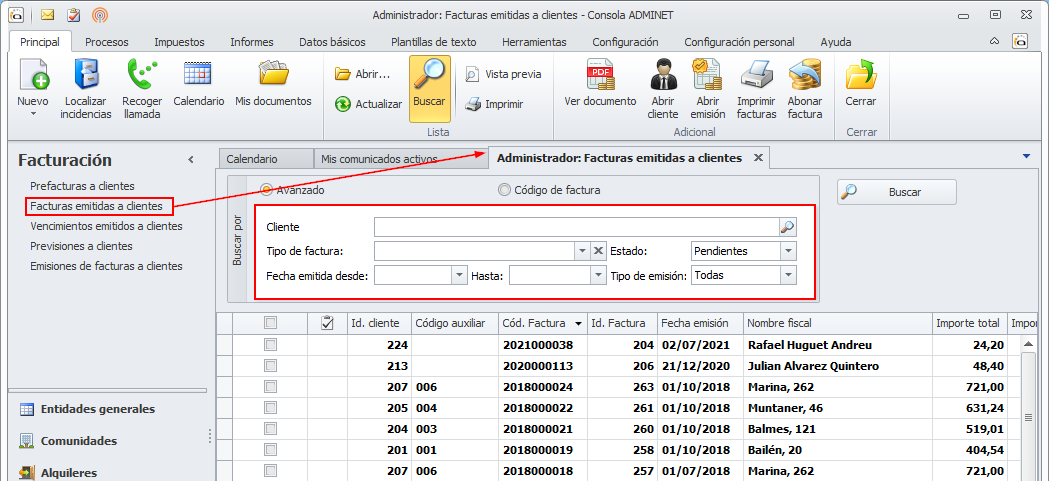The image size is (1049, 481).
Task: Select the Avanzado radio button
Action: [x=266, y=190]
